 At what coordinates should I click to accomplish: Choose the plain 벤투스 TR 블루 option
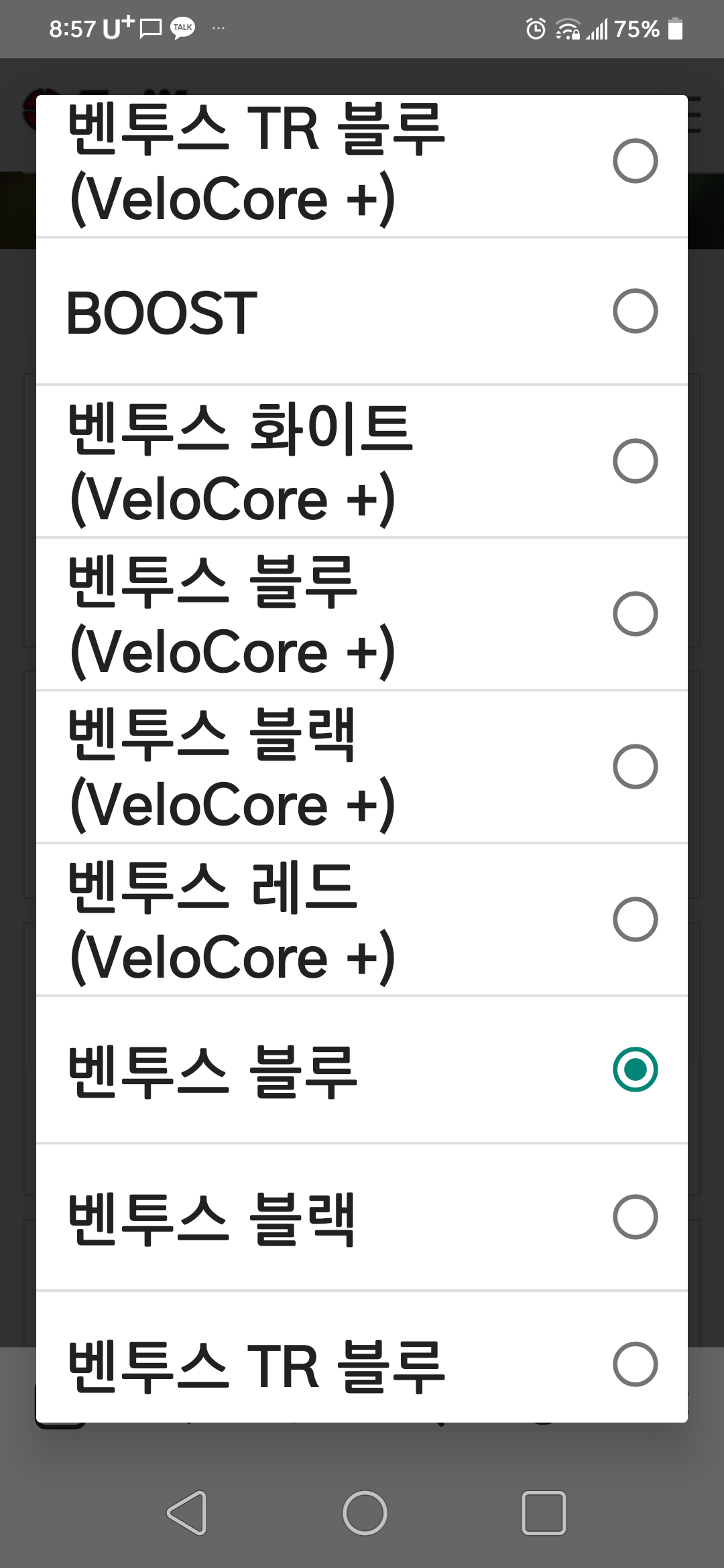point(635,1364)
